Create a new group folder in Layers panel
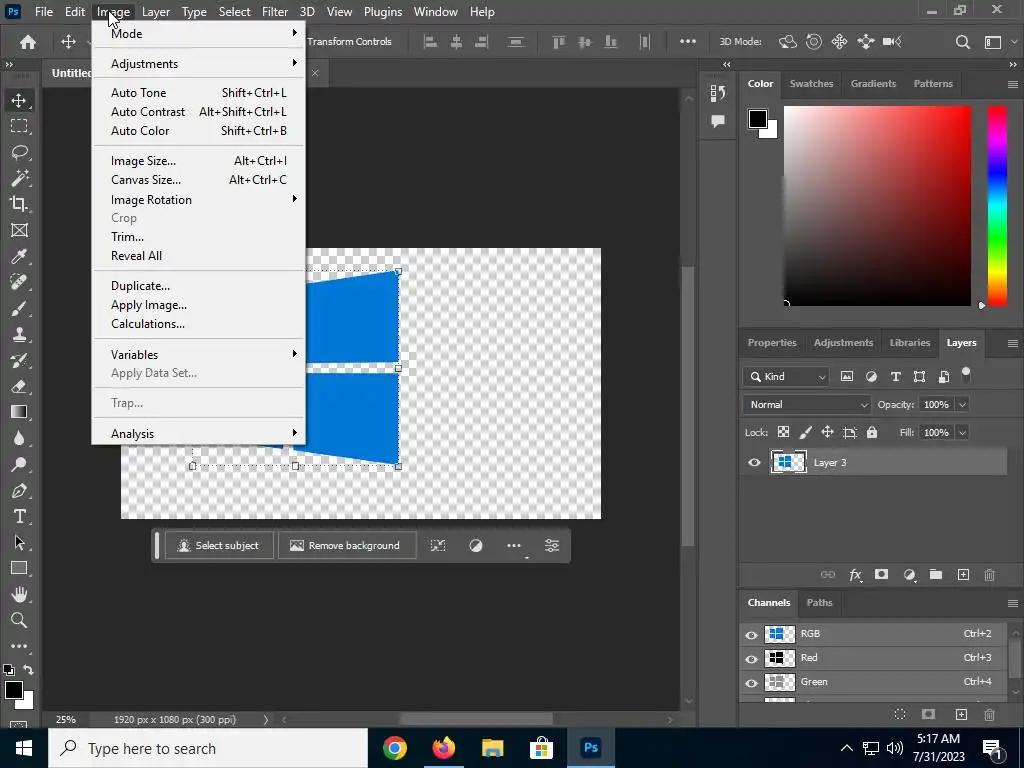This screenshot has width=1024, height=768. coord(936,575)
